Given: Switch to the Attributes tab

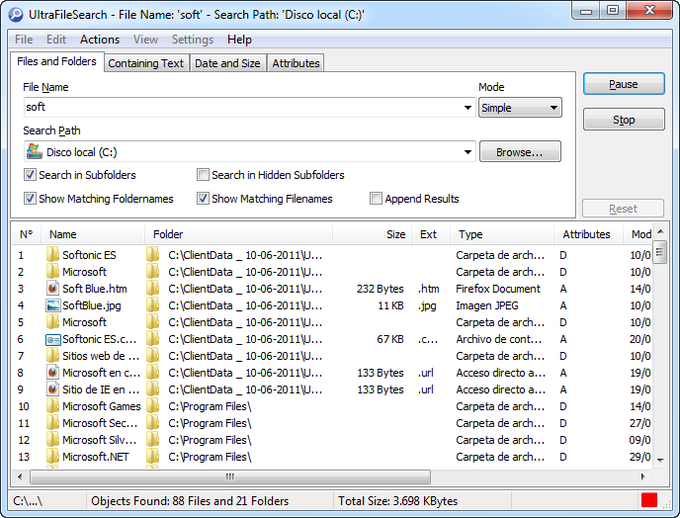Looking at the screenshot, I should 296,63.
